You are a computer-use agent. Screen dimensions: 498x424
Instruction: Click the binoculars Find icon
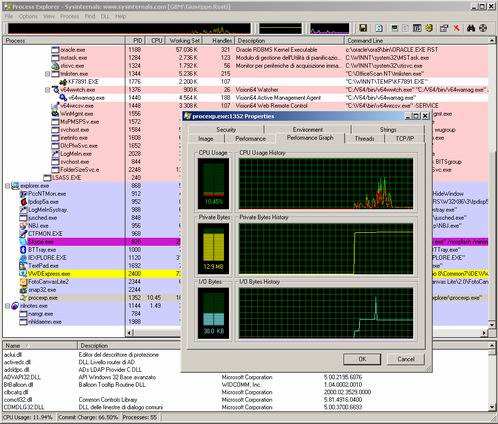(471, 28)
